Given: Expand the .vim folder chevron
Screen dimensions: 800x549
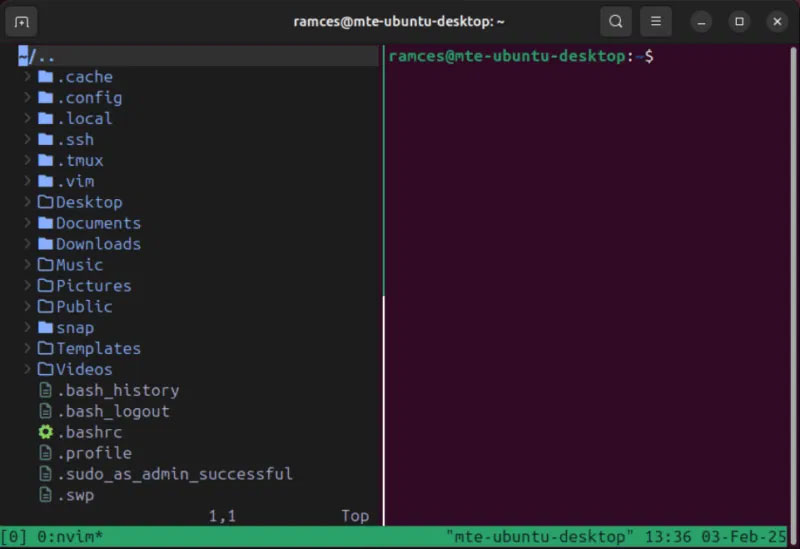Looking at the screenshot, I should (x=28, y=181).
